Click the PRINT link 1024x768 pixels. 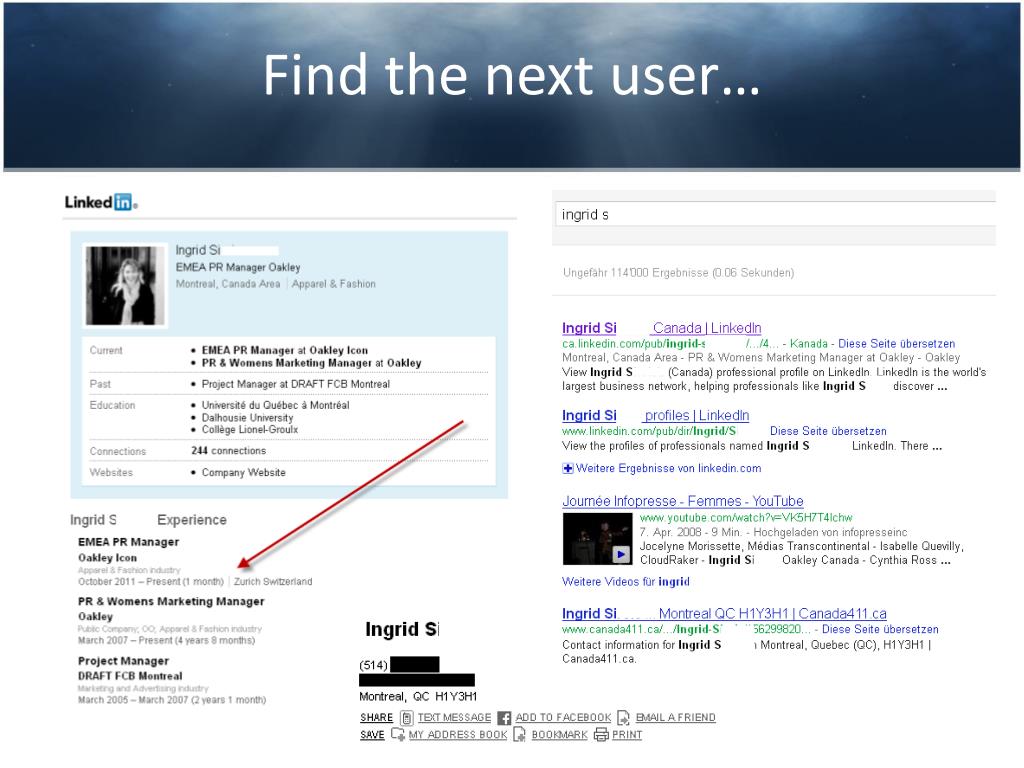[x=627, y=735]
